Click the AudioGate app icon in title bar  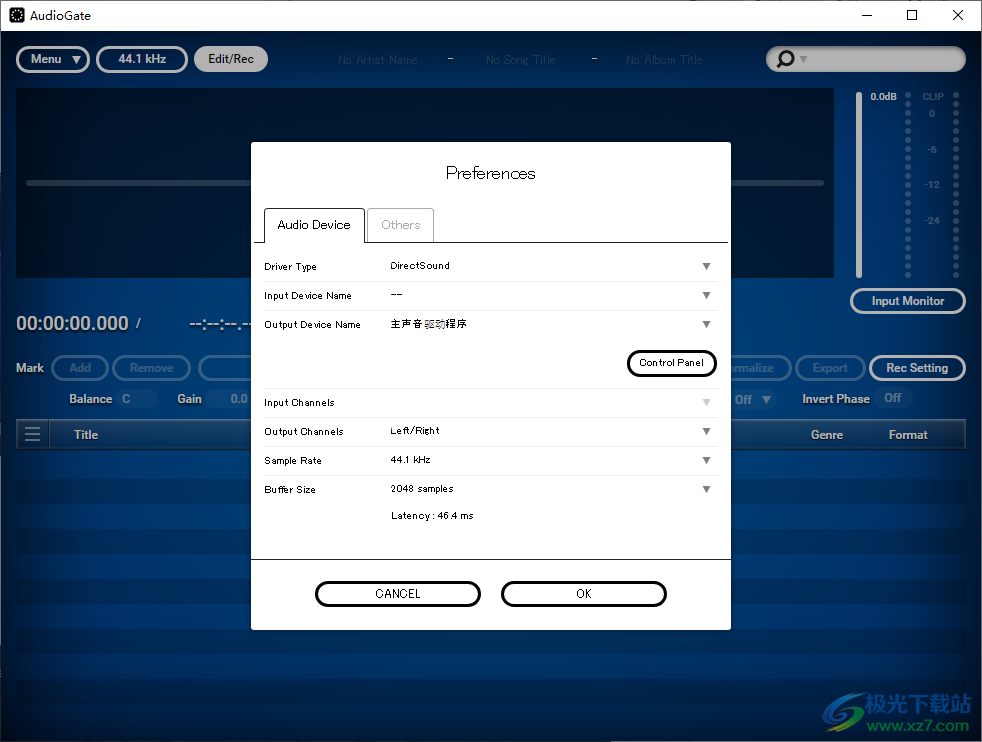(x=17, y=15)
